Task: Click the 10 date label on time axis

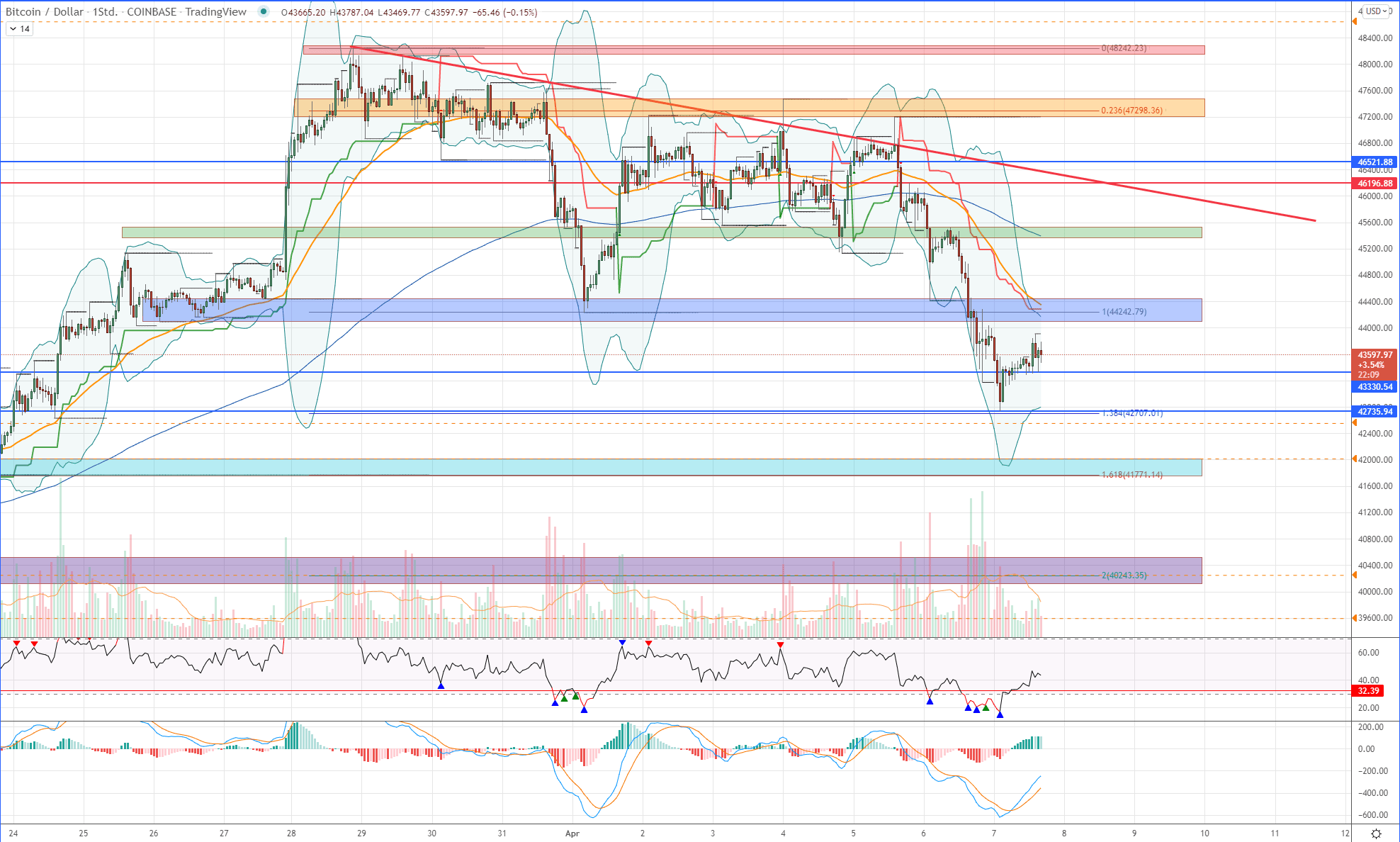Action: point(1204,833)
